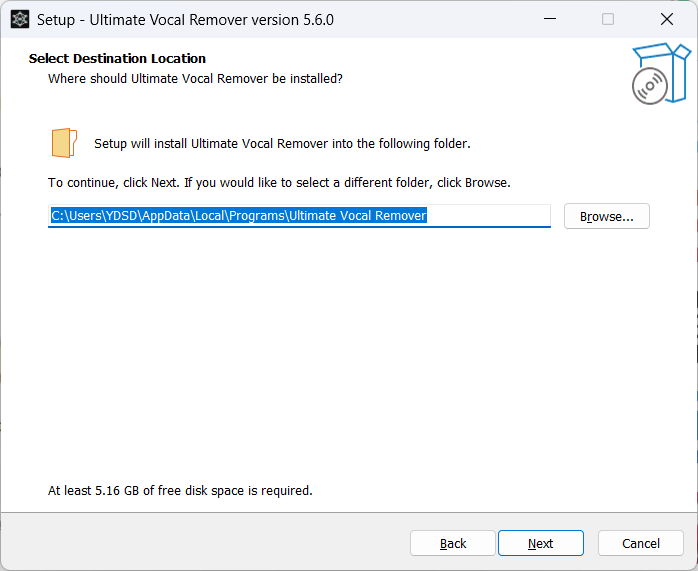Screen dimensions: 698x571
Task: Click the Ultimate Vocal Remover title bar icon
Action: pos(19,19)
